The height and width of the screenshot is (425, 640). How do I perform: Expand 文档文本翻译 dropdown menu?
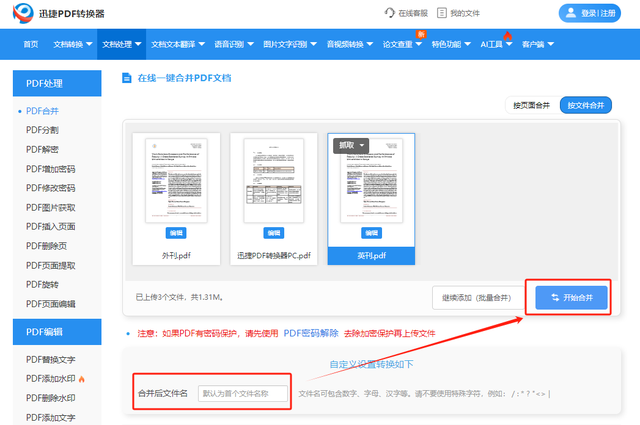click(178, 44)
